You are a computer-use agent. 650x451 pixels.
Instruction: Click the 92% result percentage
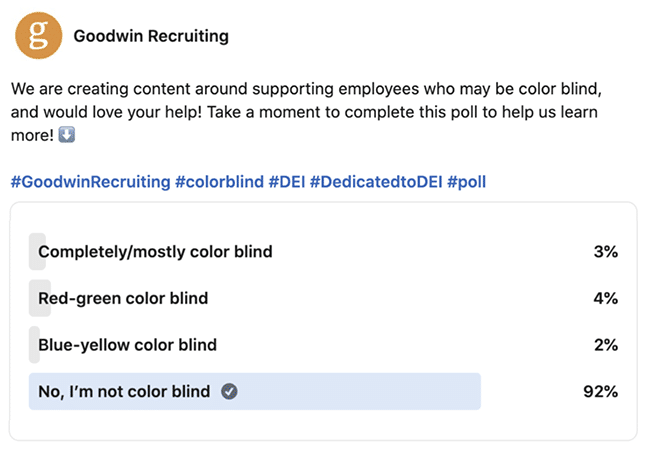[x=600, y=391]
